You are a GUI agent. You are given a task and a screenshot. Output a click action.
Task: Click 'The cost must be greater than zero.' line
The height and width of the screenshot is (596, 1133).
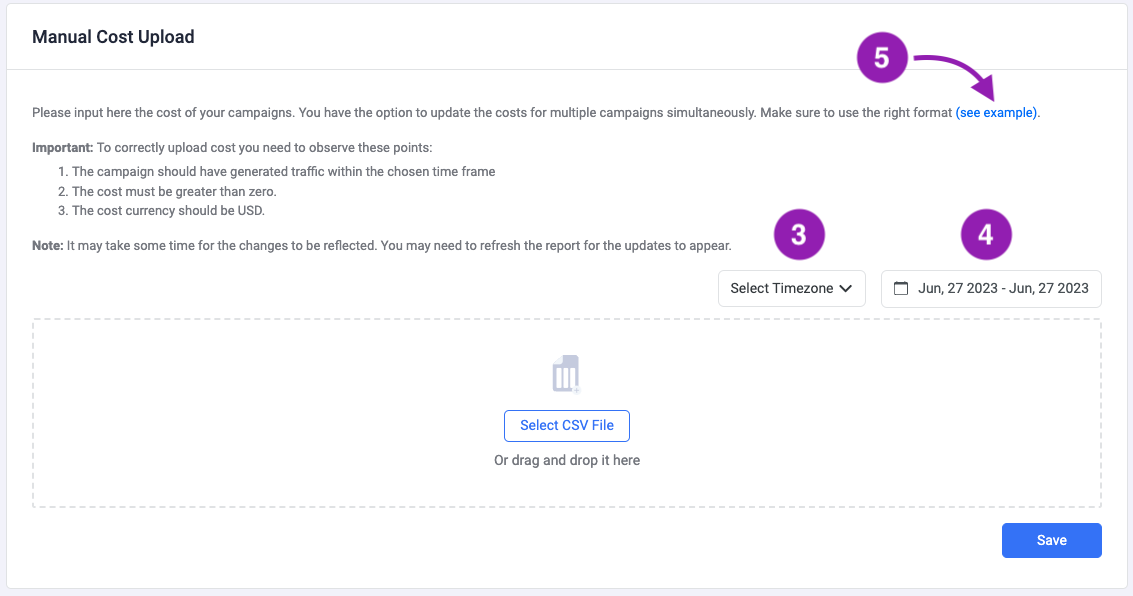click(x=174, y=191)
